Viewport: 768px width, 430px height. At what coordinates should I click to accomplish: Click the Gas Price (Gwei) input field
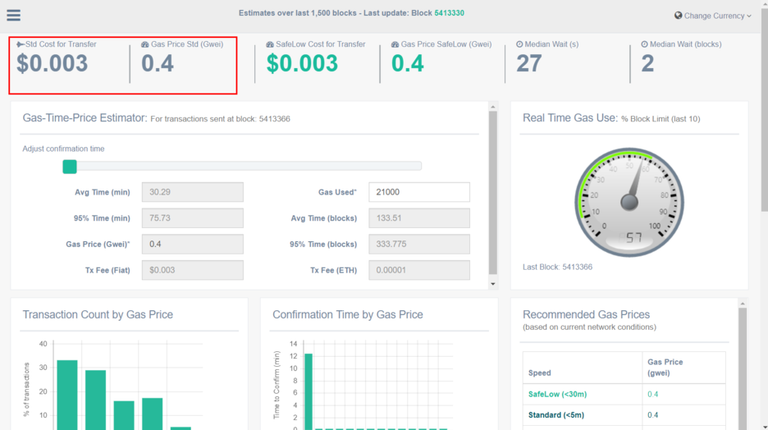coord(193,244)
